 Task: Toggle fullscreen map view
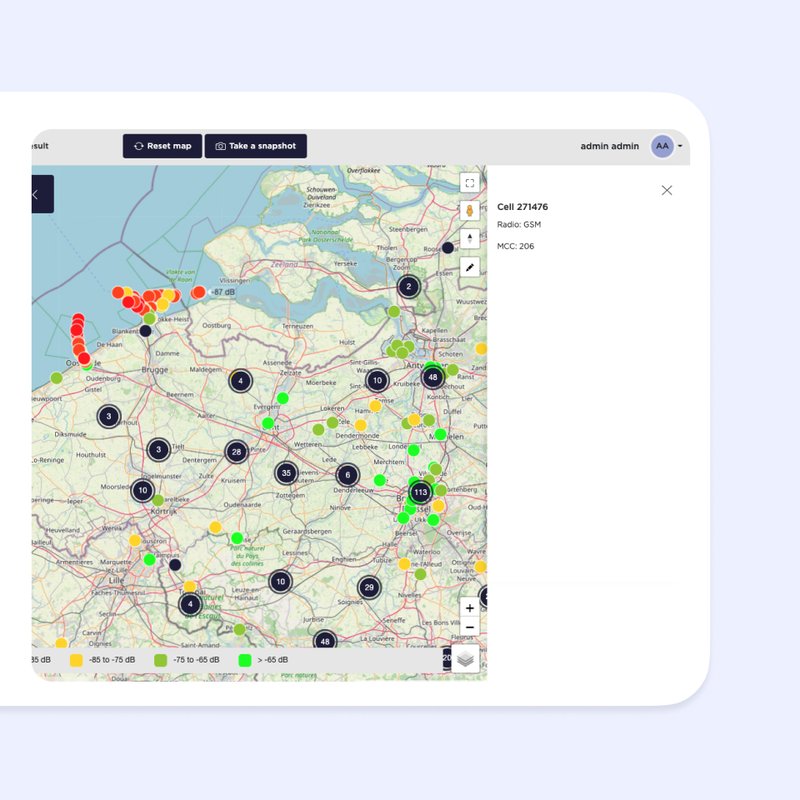point(469,183)
